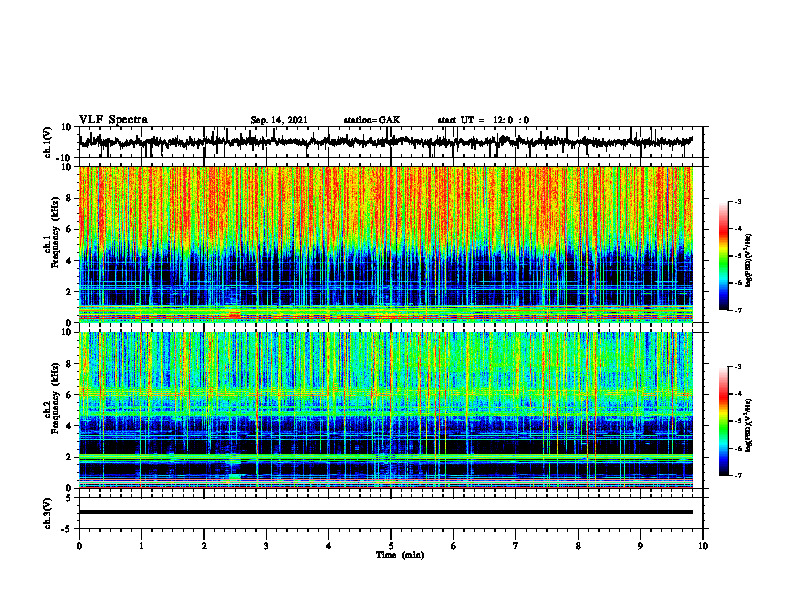
Task: Select the "Sep. 14, 2021" date text
Action: click(279, 120)
